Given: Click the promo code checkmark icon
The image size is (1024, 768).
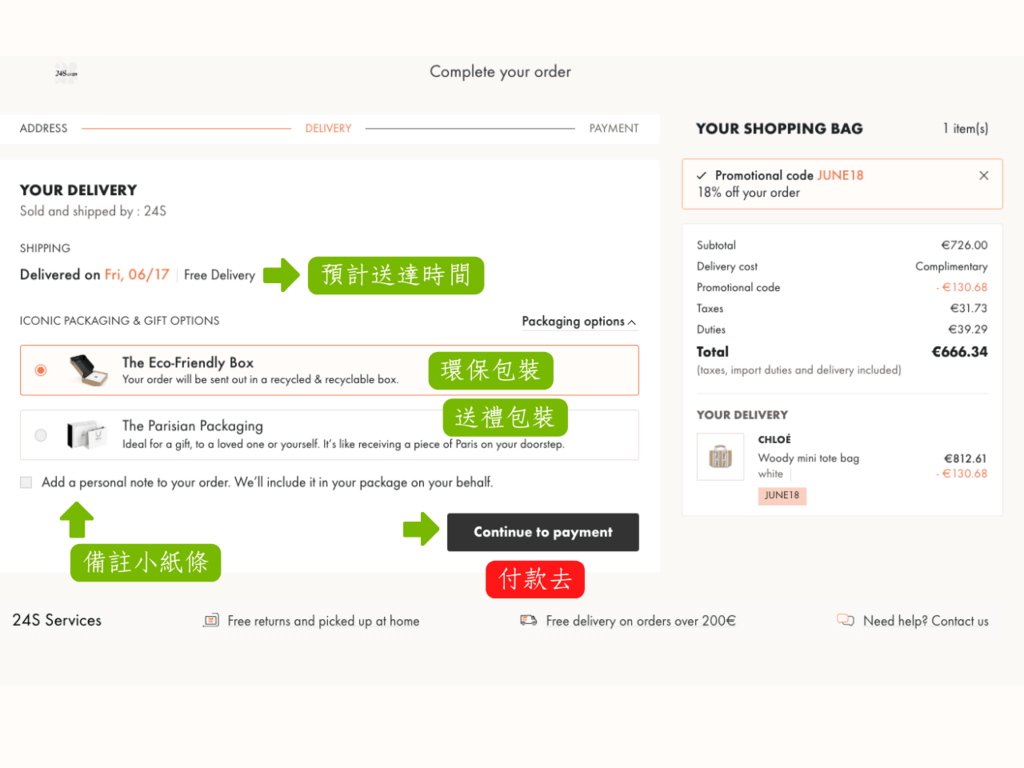Looking at the screenshot, I should pyautogui.click(x=701, y=176).
